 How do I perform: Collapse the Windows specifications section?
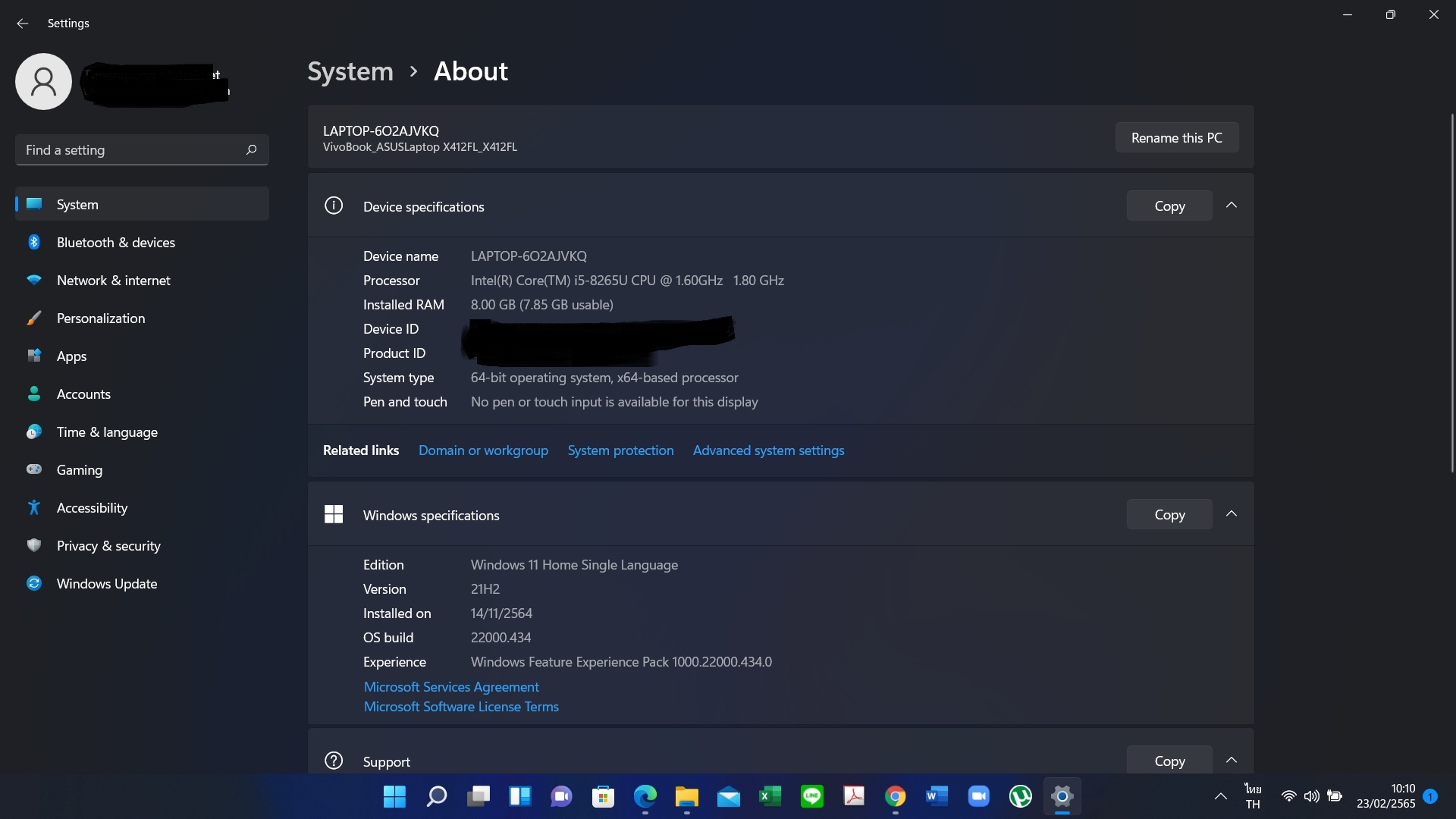(1232, 514)
